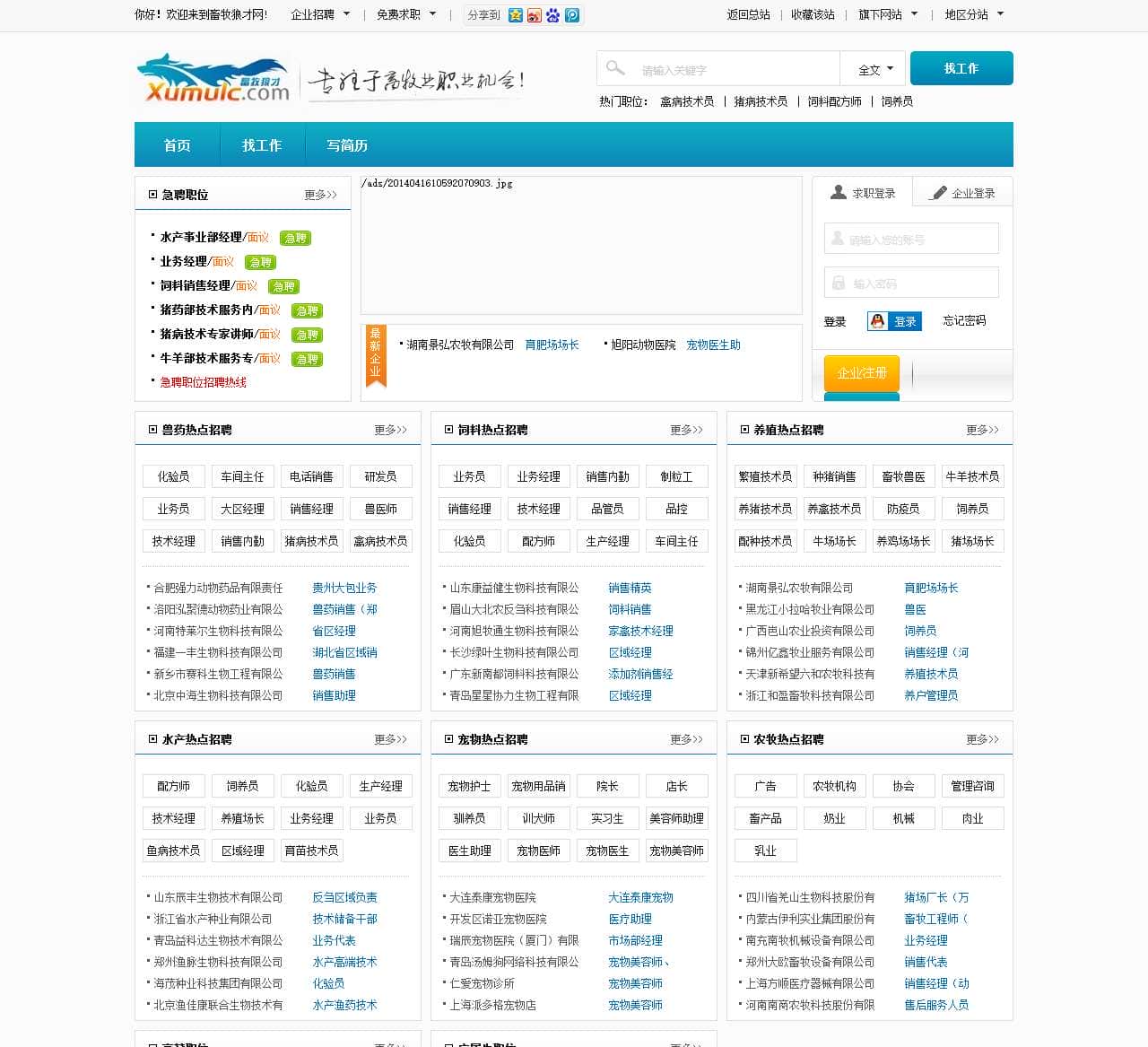The height and width of the screenshot is (1047, 1148).
Task: Select 繁殖技术员 tag in 养殖热点招聘
Action: click(766, 476)
